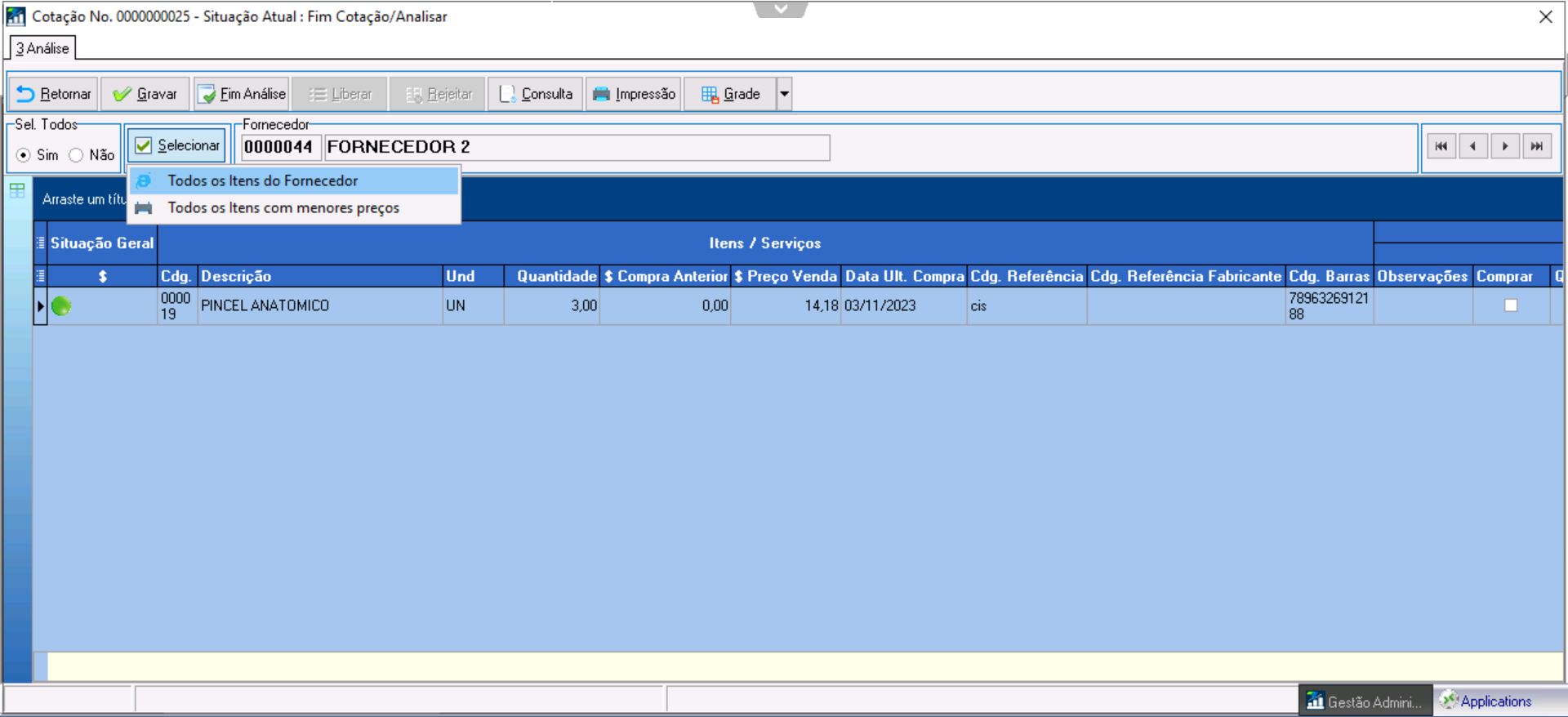Click the grid layout icon left of the grouping panel
The height and width of the screenshot is (717, 1568).
[17, 190]
